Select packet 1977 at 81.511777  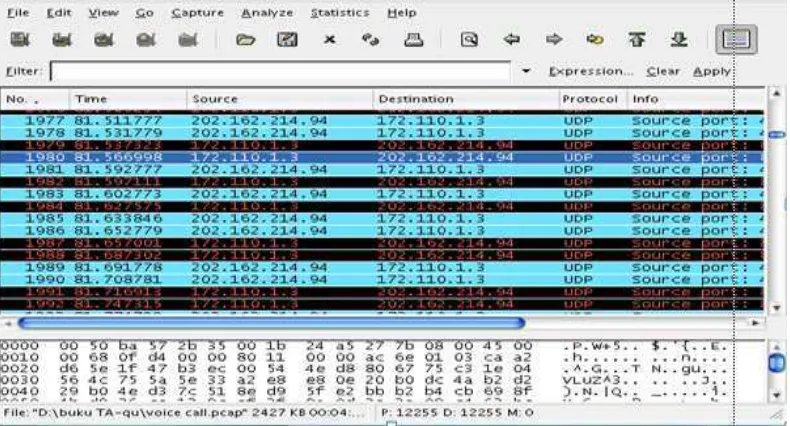point(382,121)
